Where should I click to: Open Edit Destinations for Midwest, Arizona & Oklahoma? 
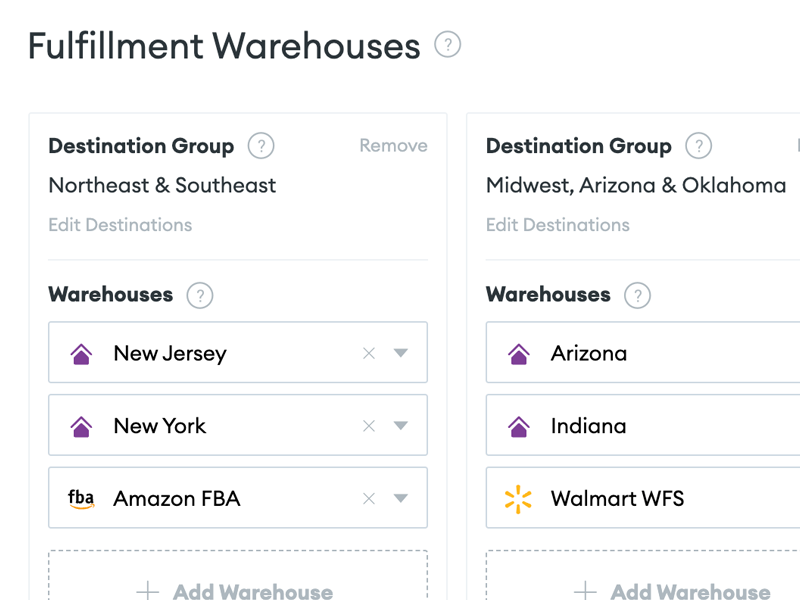(558, 225)
